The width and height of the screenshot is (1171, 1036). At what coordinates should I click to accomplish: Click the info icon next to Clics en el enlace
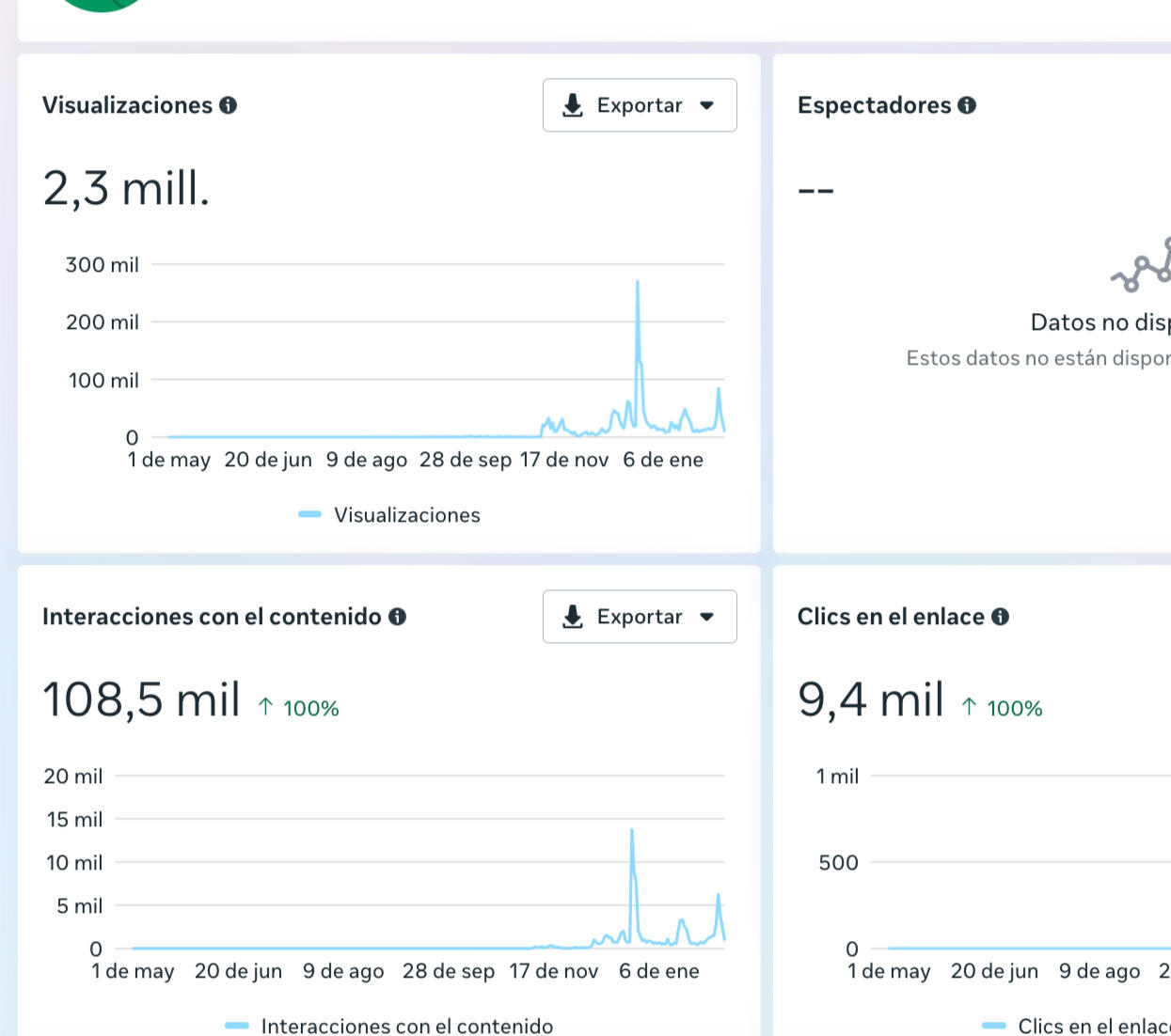(x=1000, y=617)
